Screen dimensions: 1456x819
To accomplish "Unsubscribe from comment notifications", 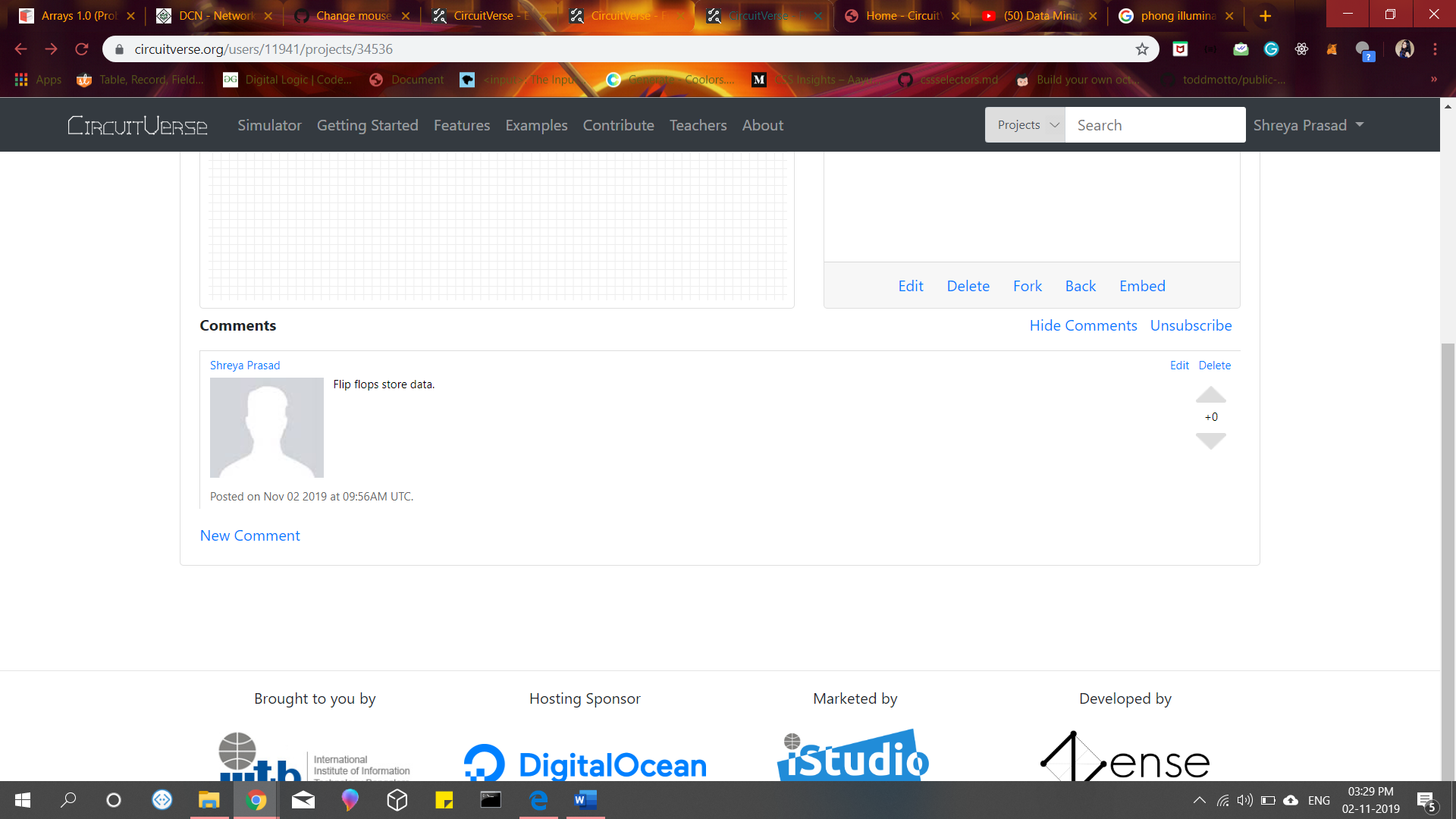I will [x=1191, y=325].
